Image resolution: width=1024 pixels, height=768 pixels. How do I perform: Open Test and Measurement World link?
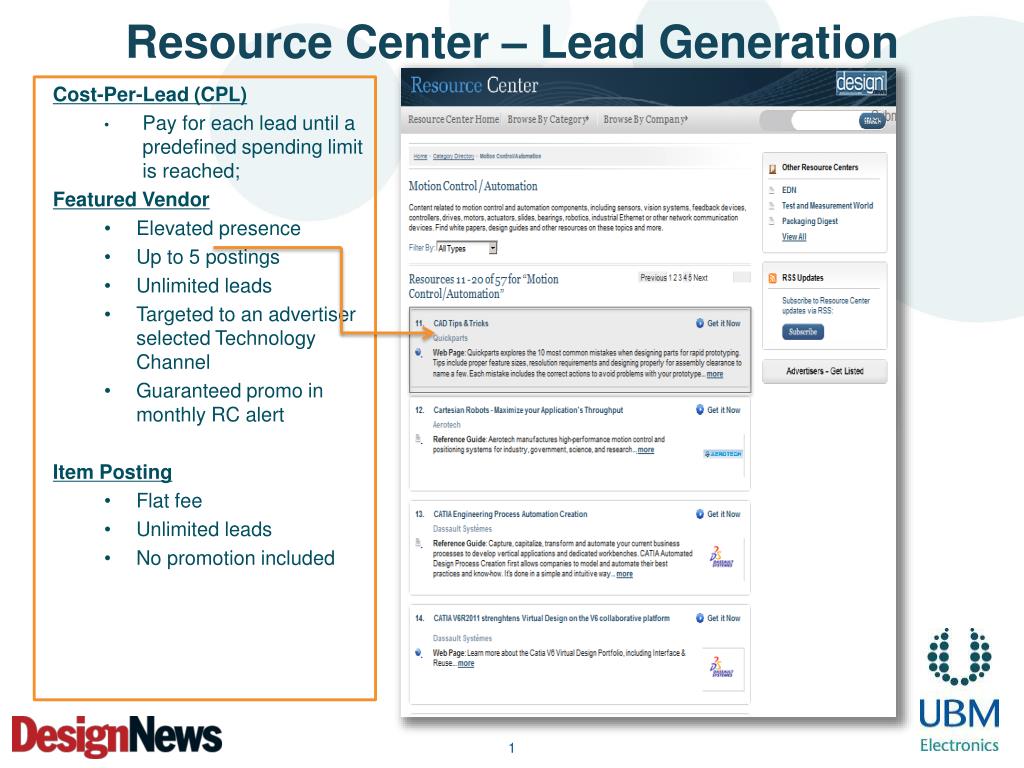click(827, 206)
